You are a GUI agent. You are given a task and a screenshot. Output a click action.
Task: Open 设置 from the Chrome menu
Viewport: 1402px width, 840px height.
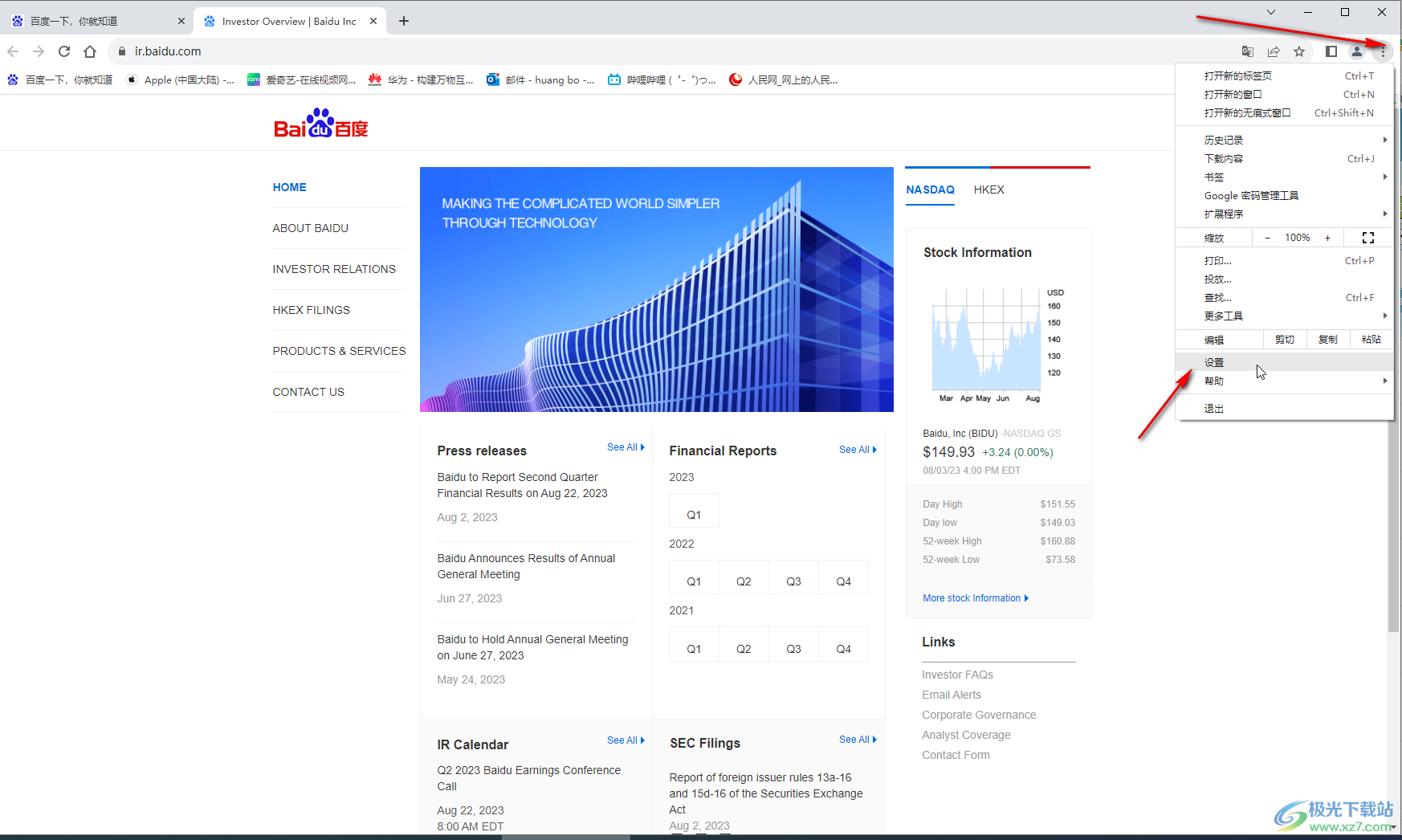click(1285, 362)
